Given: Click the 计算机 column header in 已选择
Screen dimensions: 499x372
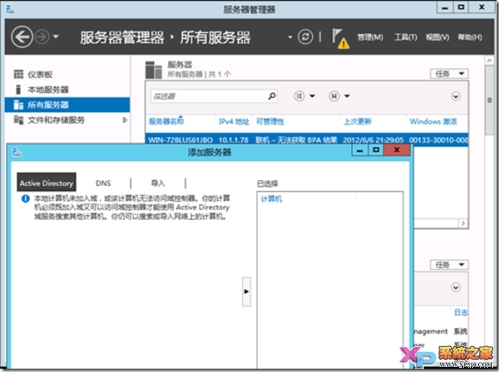Looking at the screenshot, I should [271, 199].
